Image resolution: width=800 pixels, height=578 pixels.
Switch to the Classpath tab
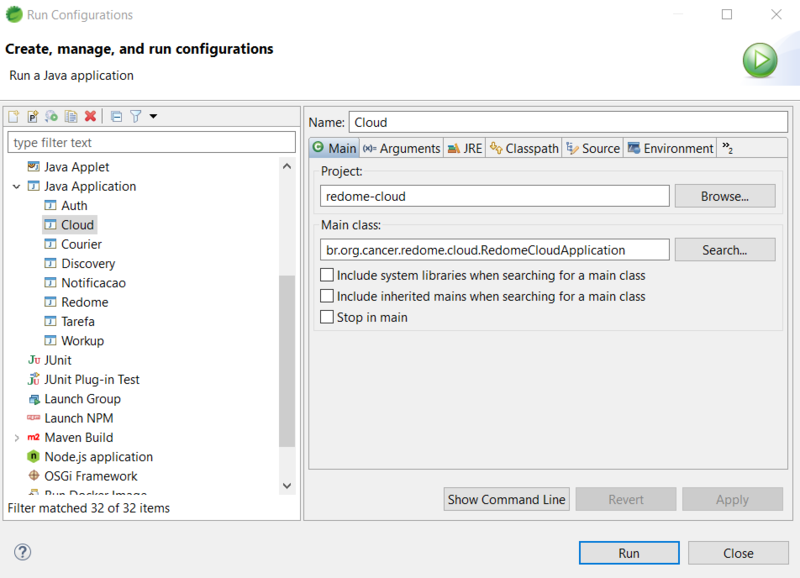[524, 148]
